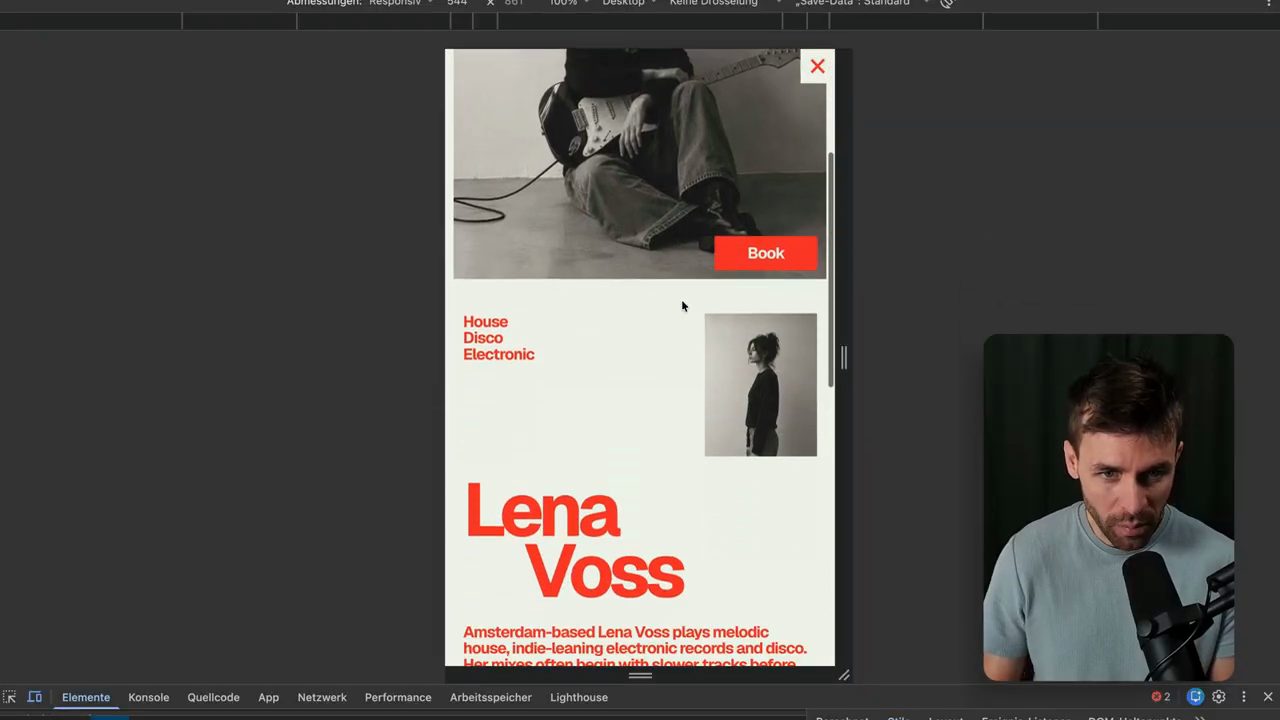
Task: Open DevTools settings gear
Action: pos(1219,697)
